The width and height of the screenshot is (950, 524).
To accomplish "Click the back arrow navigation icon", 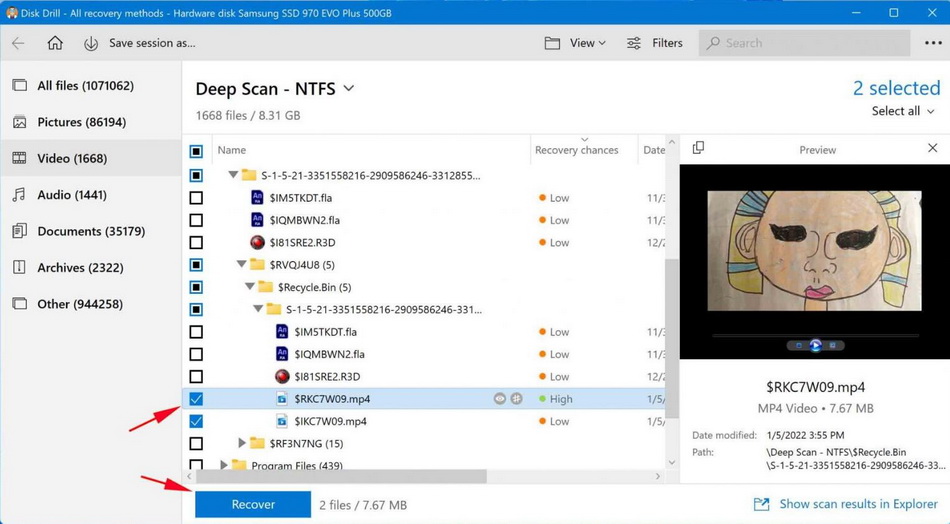I will [x=19, y=43].
